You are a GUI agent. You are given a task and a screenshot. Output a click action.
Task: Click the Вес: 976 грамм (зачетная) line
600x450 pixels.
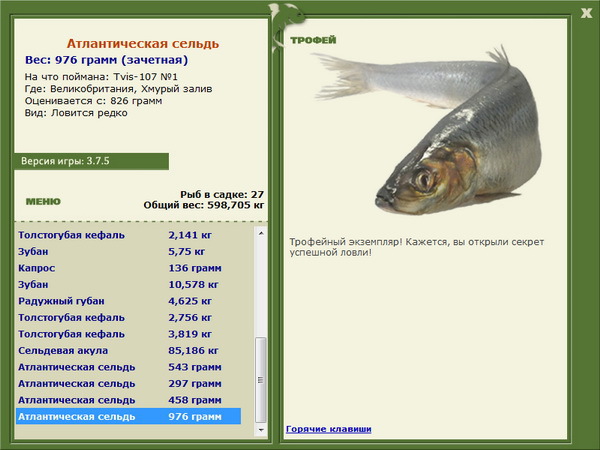point(106,60)
